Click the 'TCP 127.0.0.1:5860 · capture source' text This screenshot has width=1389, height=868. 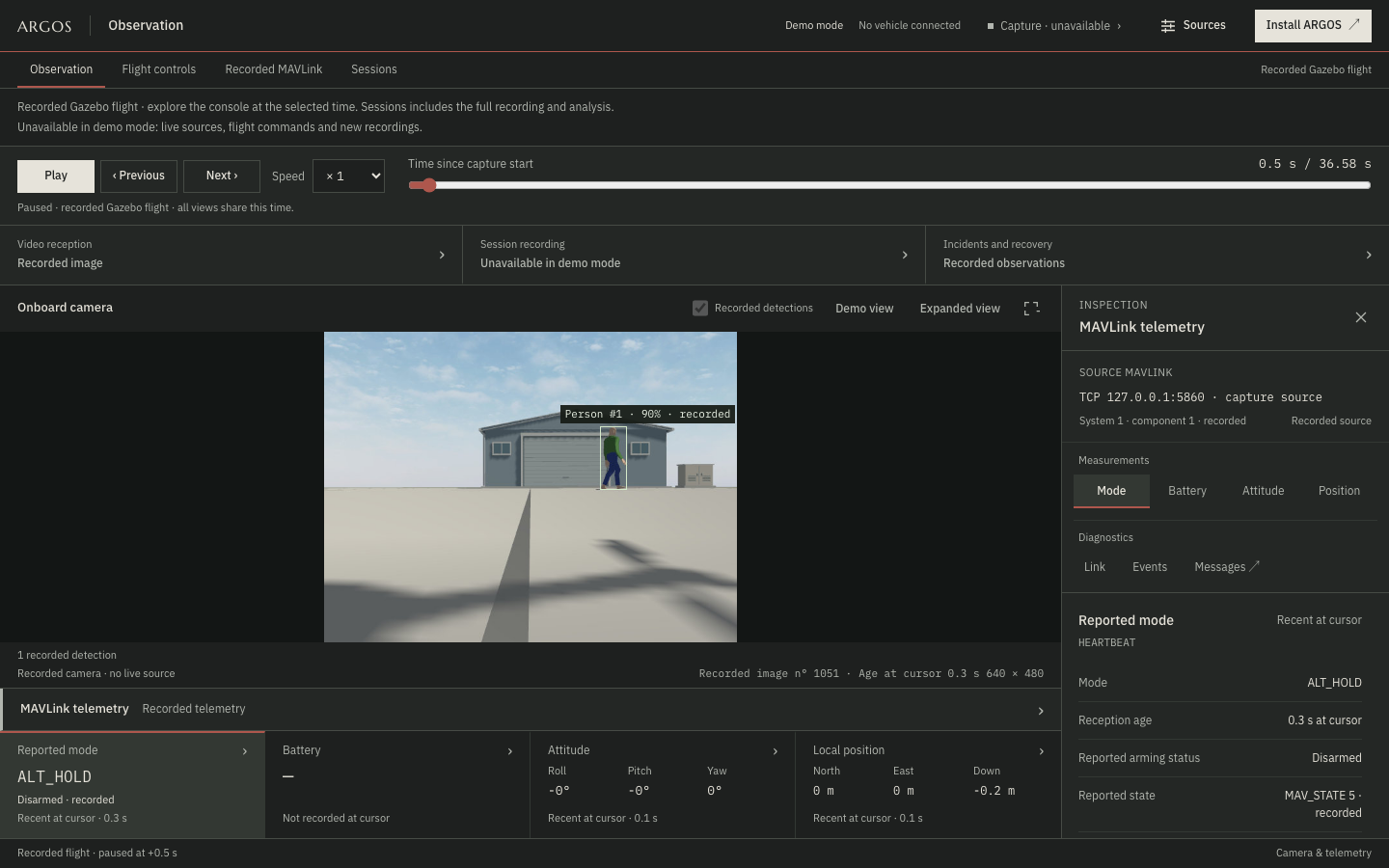pos(1201,397)
